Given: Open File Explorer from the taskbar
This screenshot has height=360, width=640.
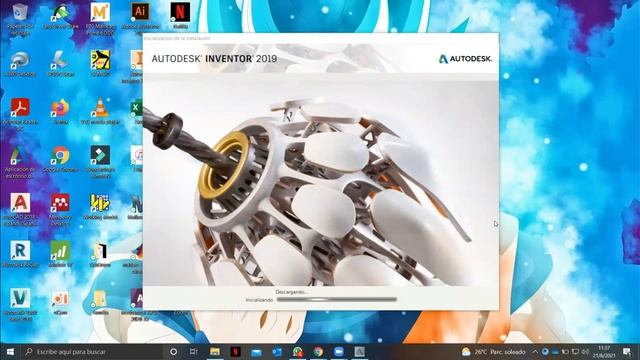Looking at the screenshot, I should [215, 351].
